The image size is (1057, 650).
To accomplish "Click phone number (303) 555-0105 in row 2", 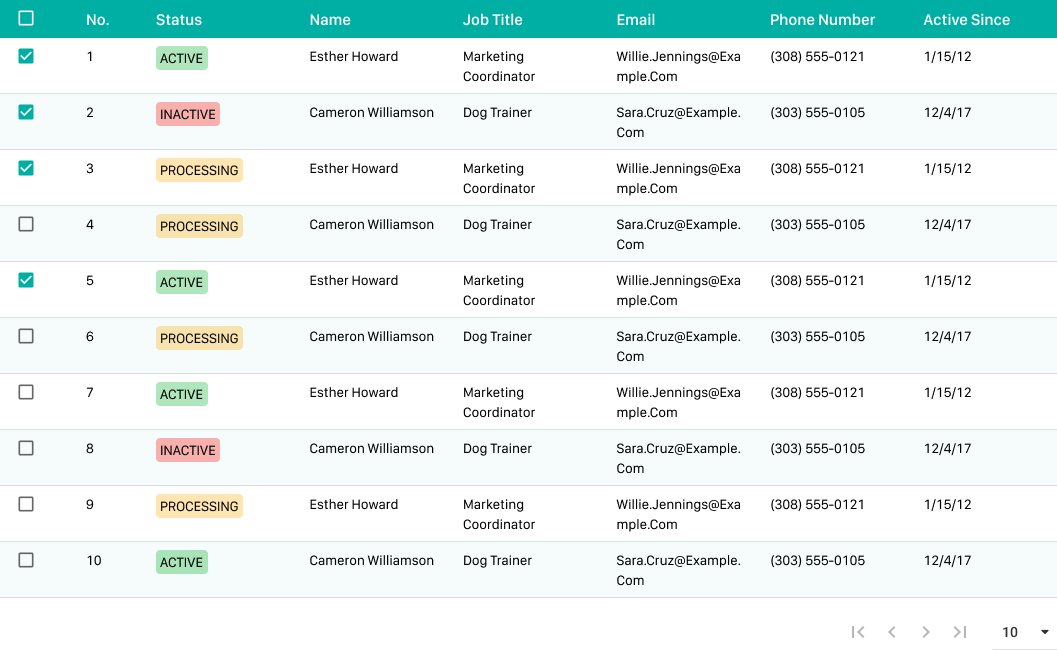I will point(817,113).
